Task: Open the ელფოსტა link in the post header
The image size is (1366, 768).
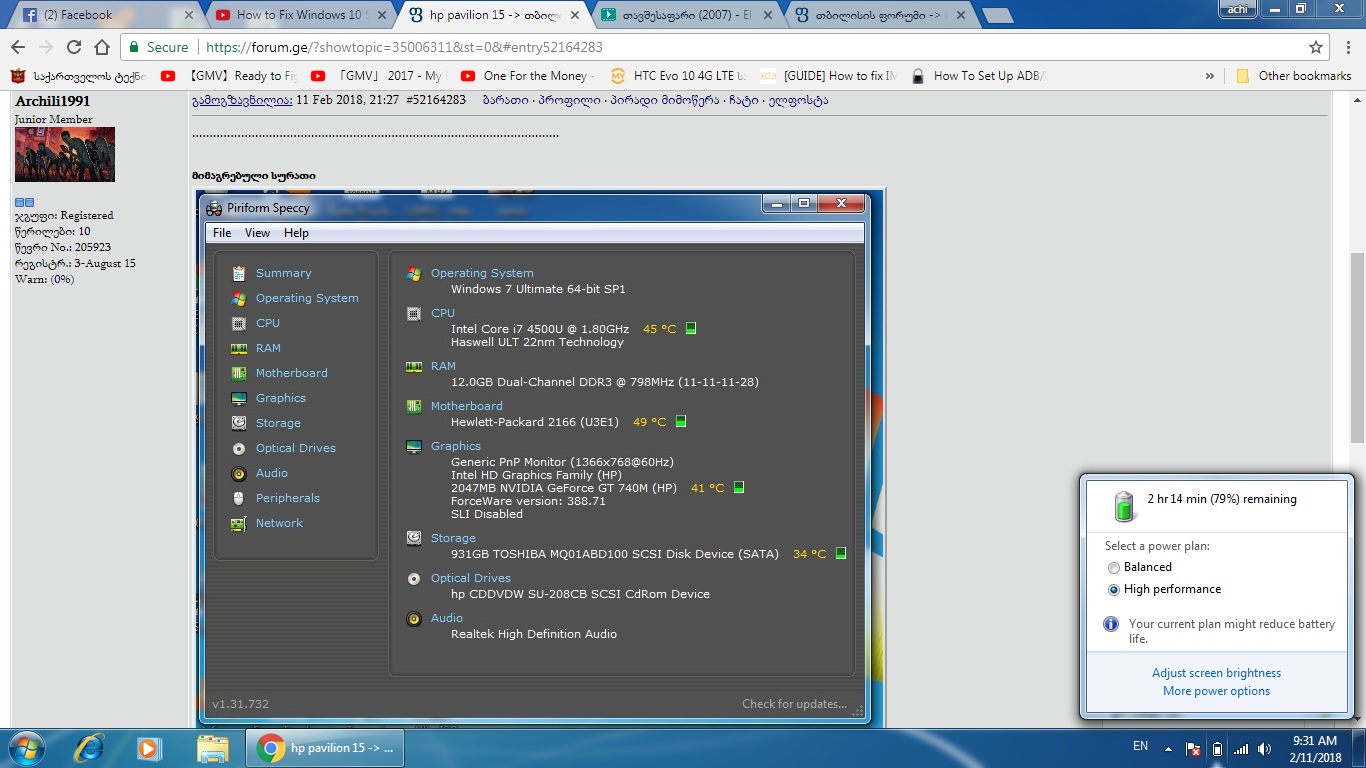Action: coord(798,100)
